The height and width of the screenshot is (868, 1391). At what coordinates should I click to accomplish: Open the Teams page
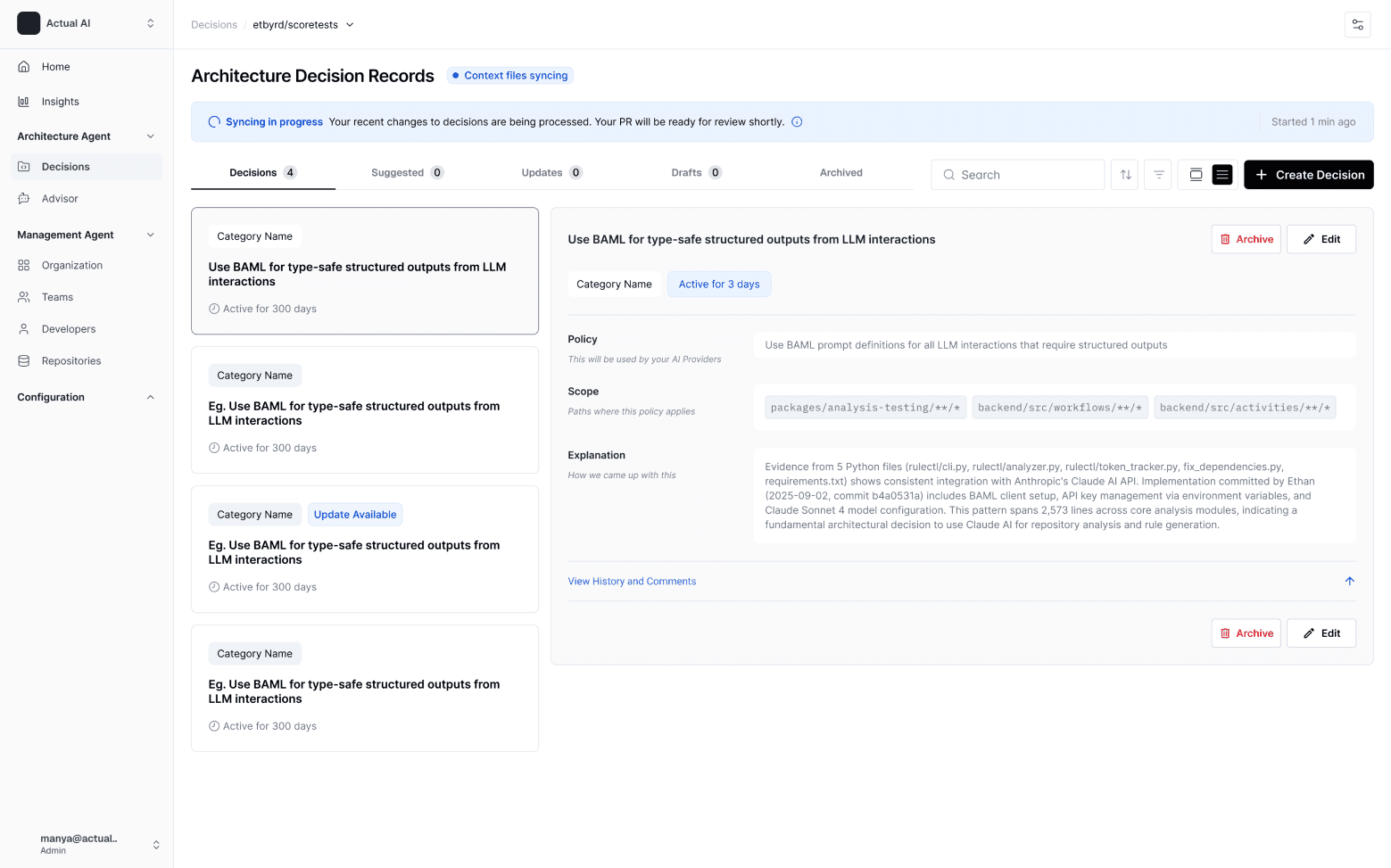pos(87,297)
